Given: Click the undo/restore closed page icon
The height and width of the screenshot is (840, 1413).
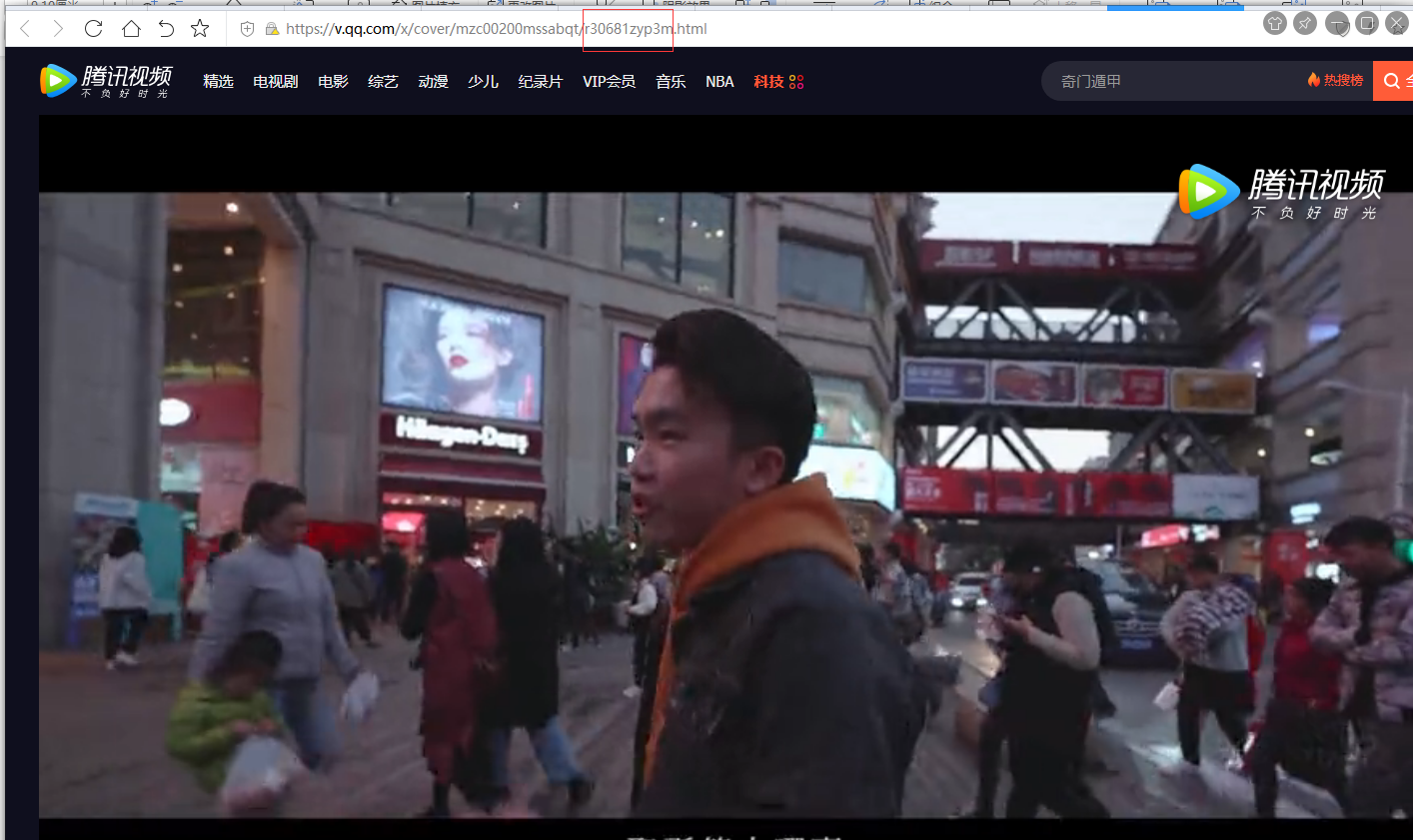Looking at the screenshot, I should click(166, 29).
